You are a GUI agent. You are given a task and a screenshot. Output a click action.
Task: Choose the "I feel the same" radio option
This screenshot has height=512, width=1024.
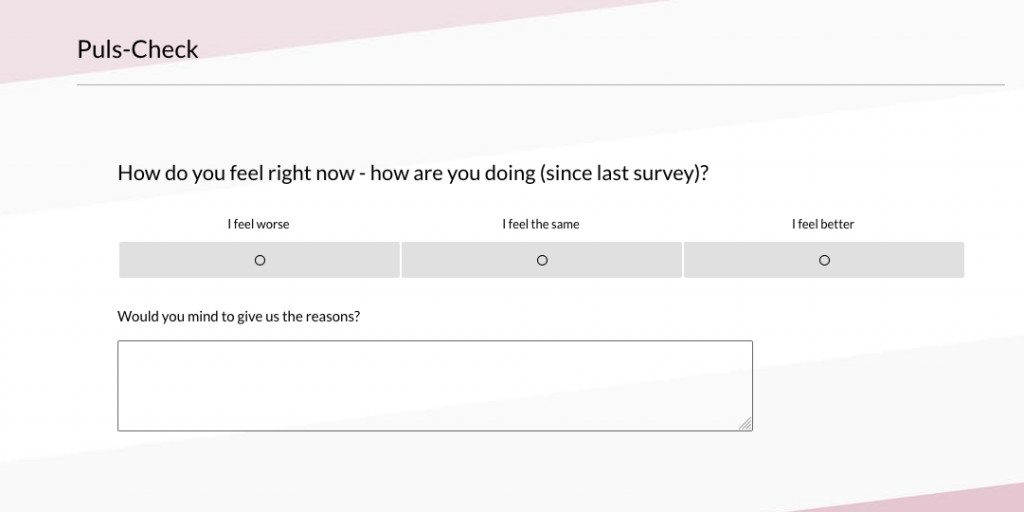[542, 261]
